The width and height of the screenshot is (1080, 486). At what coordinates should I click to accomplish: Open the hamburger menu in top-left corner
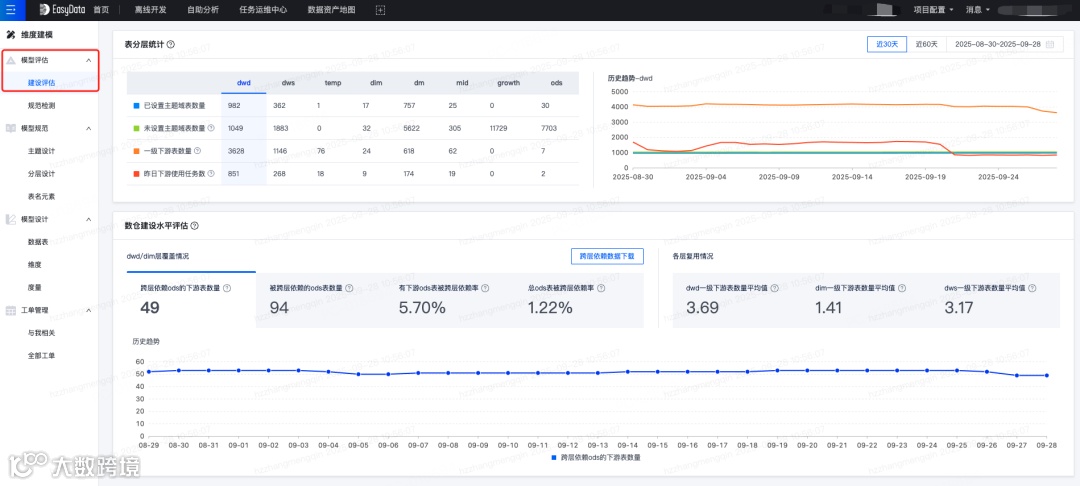click(10, 10)
